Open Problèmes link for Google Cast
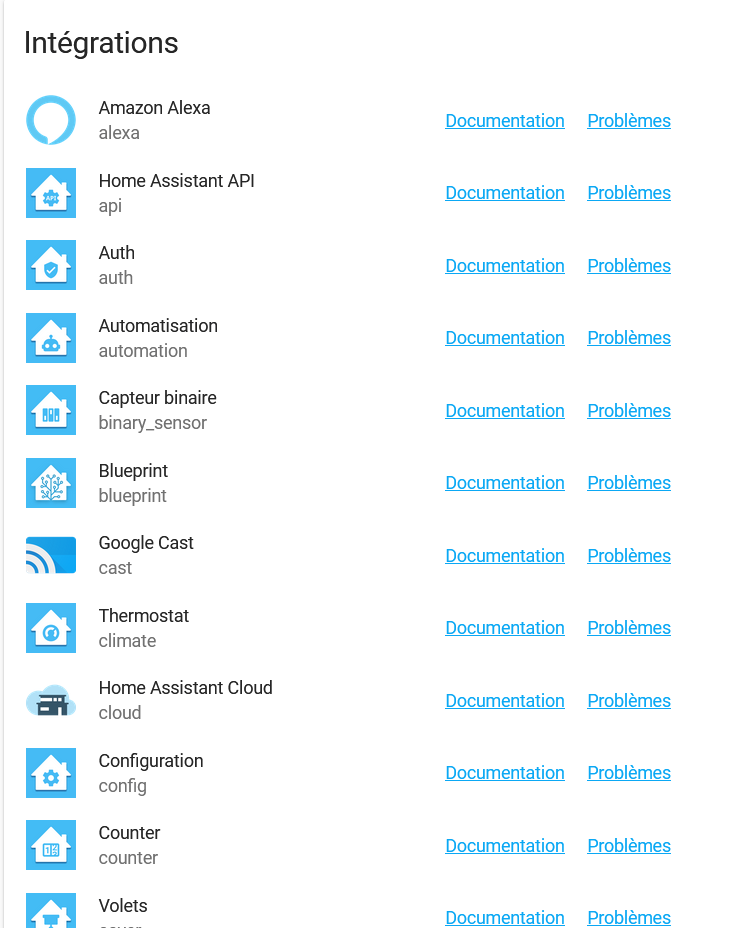The width and height of the screenshot is (746, 928). [x=629, y=556]
